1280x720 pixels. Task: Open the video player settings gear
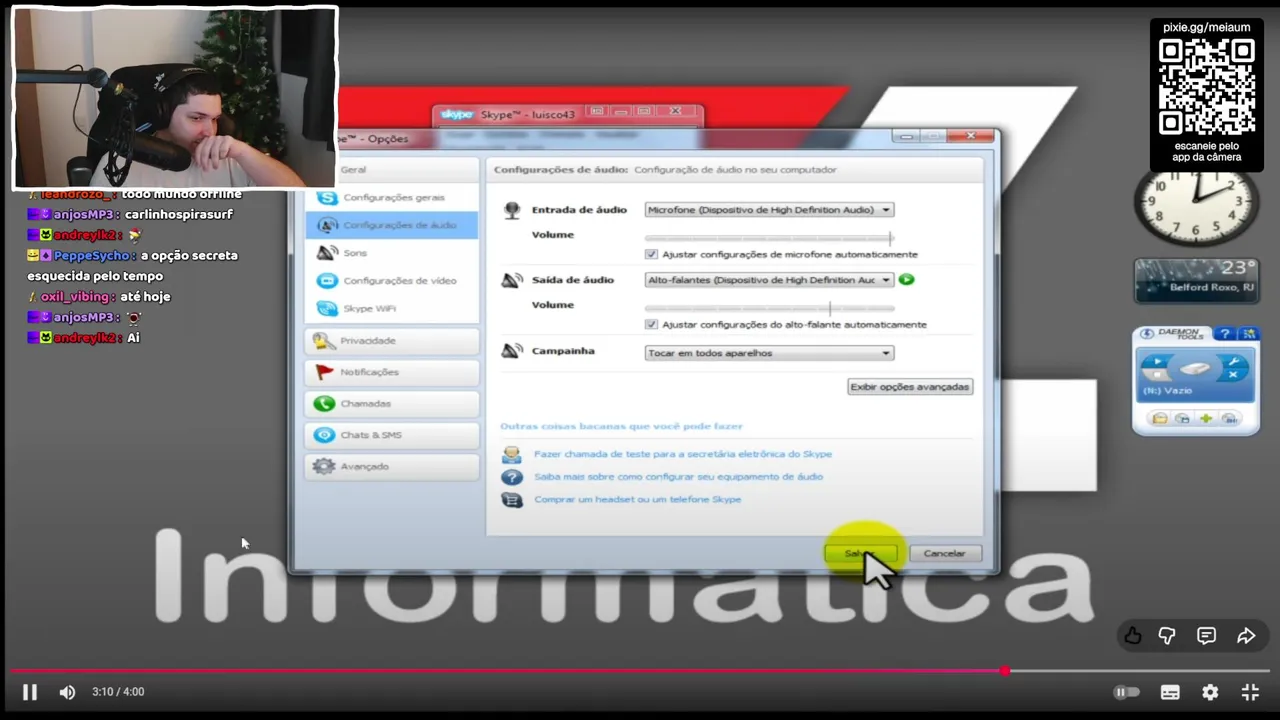click(1210, 692)
